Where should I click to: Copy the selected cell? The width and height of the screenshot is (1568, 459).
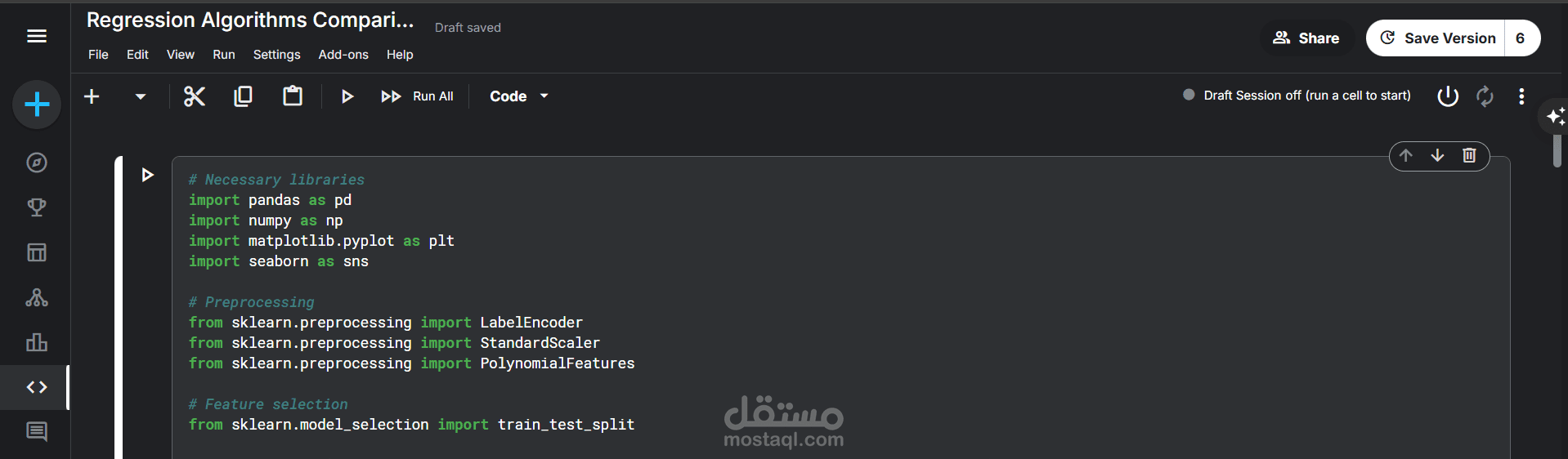click(x=243, y=96)
